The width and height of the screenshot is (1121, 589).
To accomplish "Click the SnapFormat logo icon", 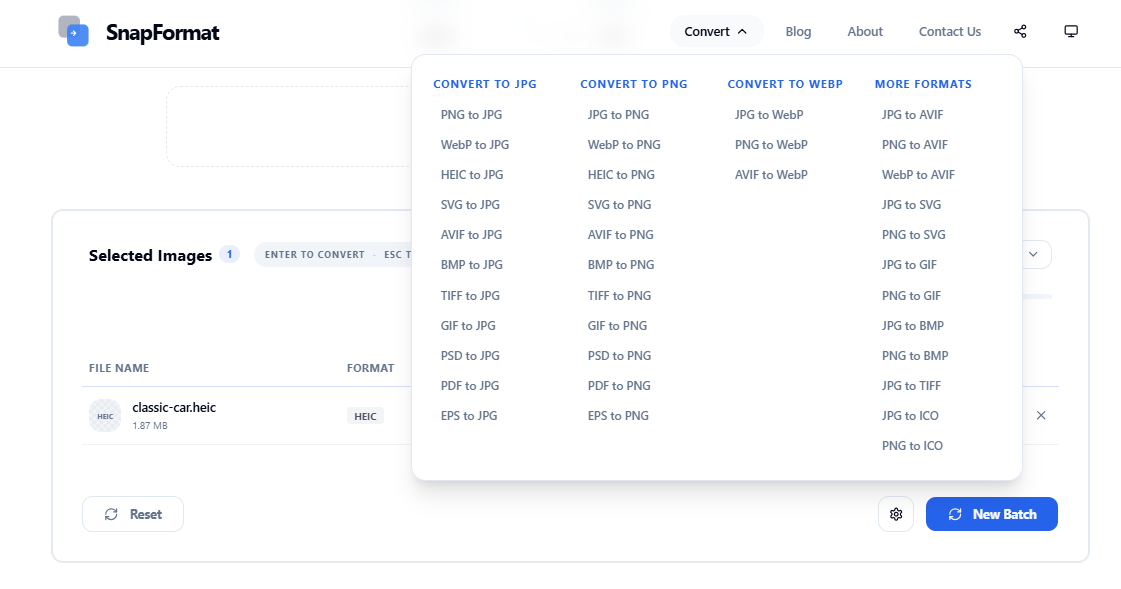I will 73,31.
